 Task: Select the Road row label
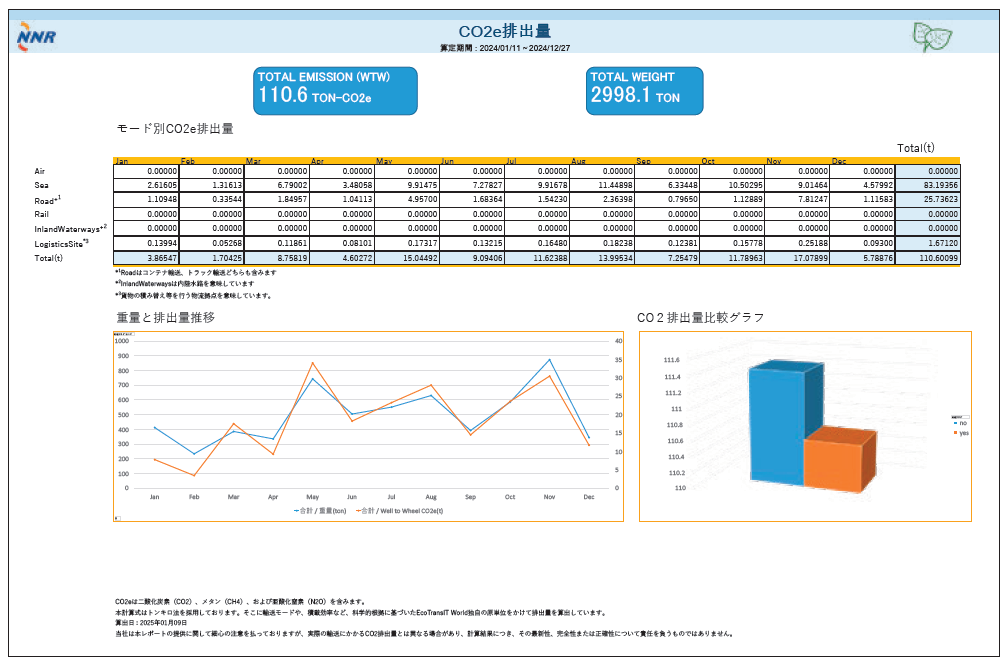47,200
